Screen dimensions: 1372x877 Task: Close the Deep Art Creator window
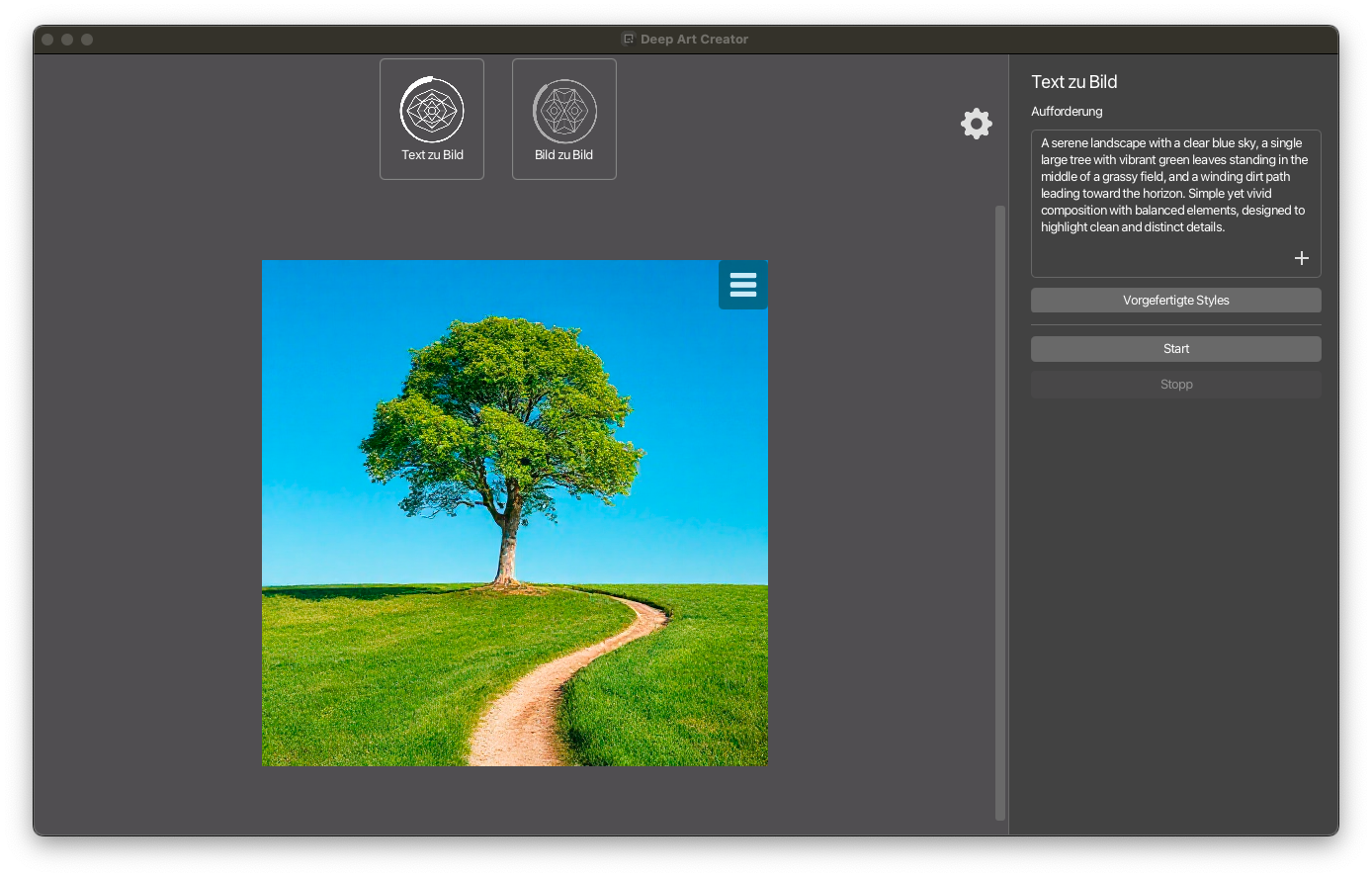47,40
